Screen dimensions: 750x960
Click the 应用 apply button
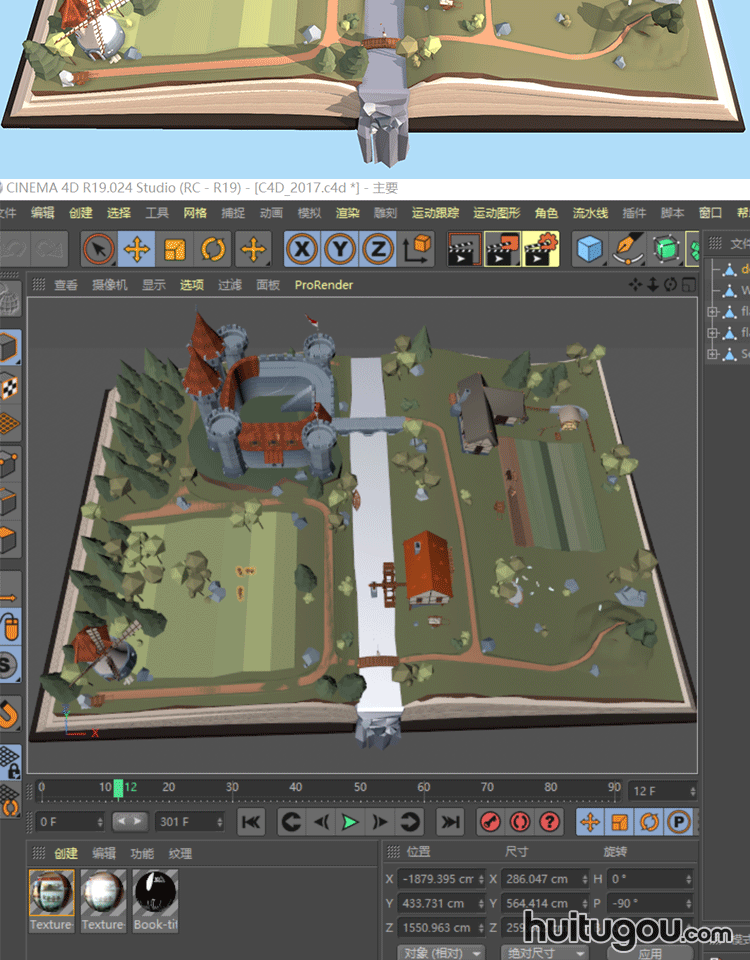[x=650, y=952]
